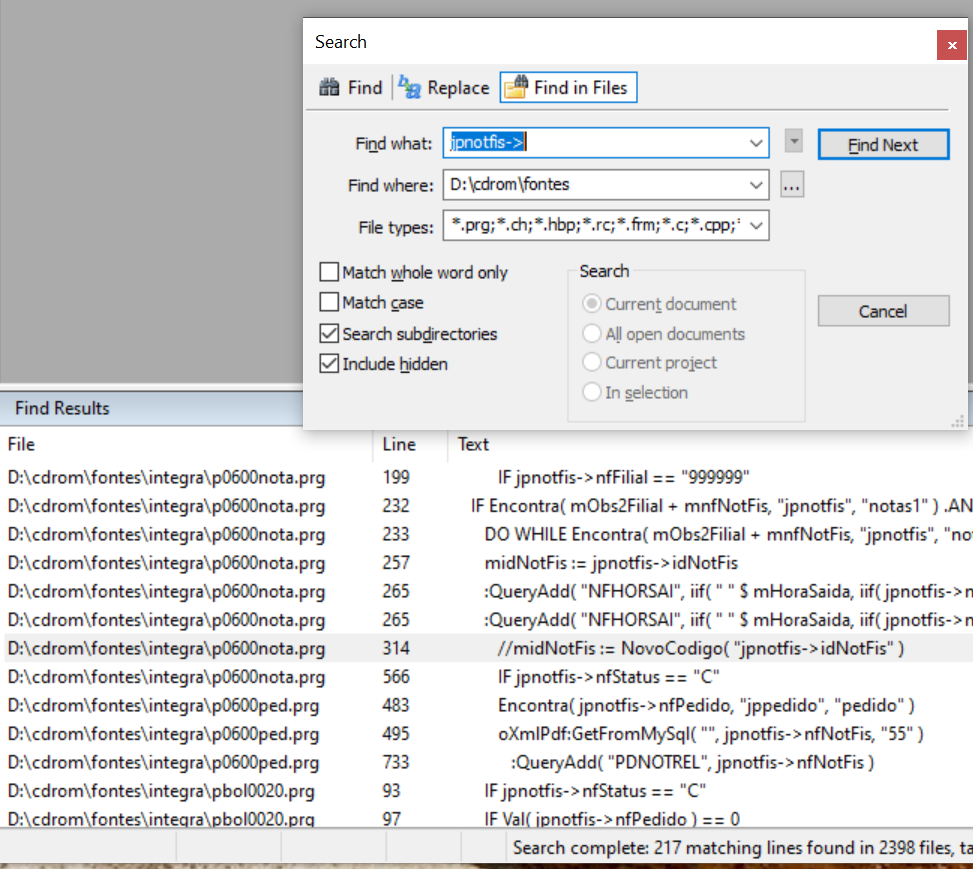973x869 pixels.
Task: Click the Find in Files folder icon
Action: pos(516,88)
